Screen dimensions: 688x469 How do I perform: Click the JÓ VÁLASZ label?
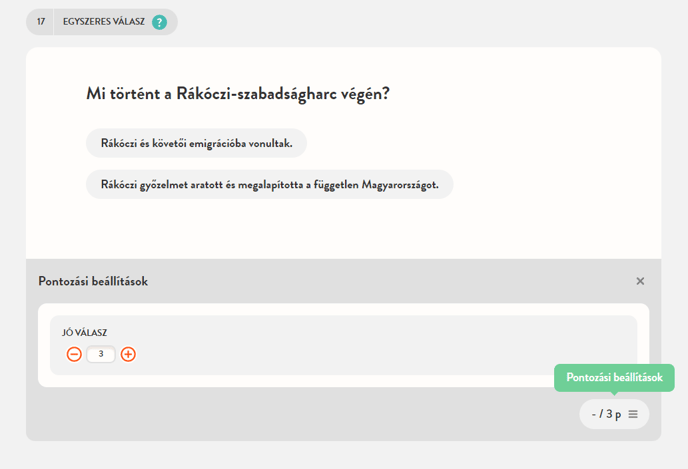(85, 333)
